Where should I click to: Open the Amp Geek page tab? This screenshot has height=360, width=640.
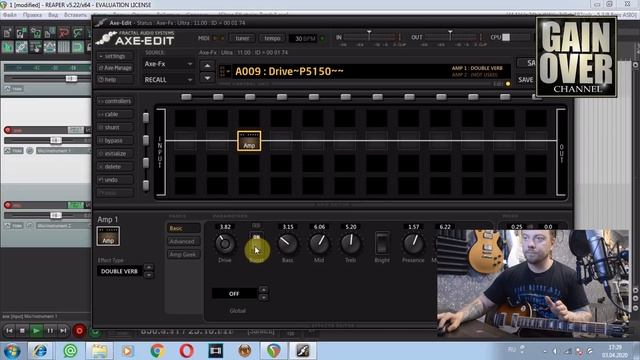[183, 254]
